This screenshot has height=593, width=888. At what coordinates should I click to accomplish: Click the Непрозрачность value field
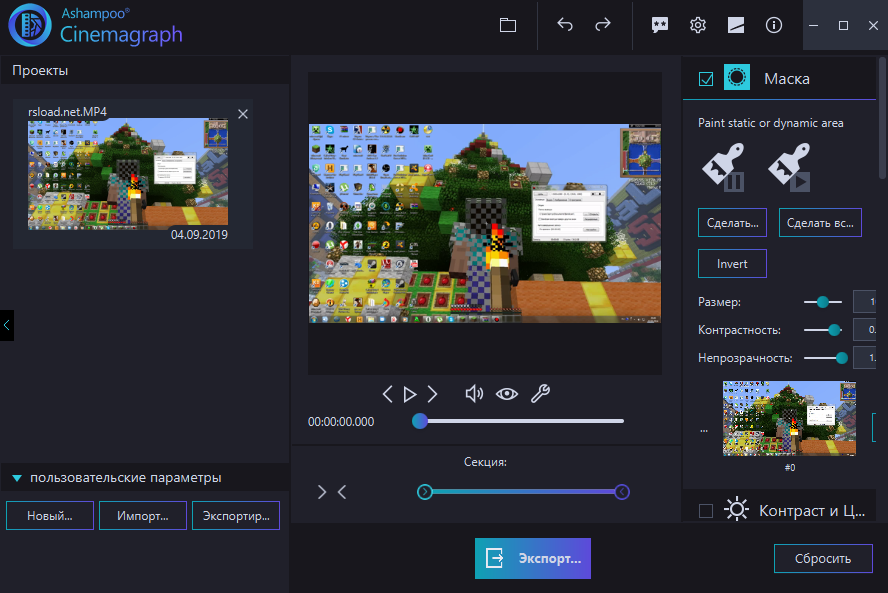(864, 358)
